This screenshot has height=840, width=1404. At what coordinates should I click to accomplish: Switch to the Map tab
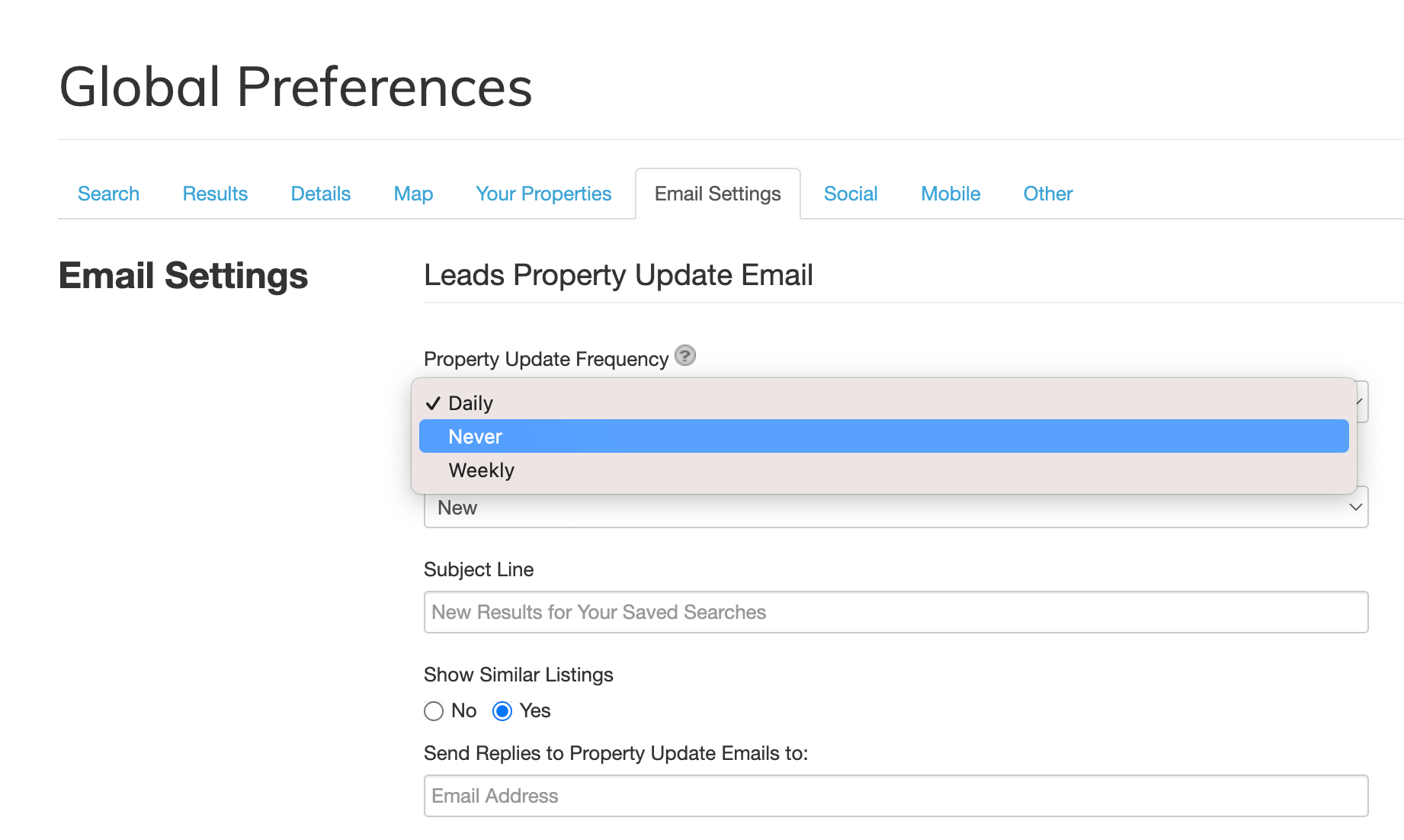(413, 194)
